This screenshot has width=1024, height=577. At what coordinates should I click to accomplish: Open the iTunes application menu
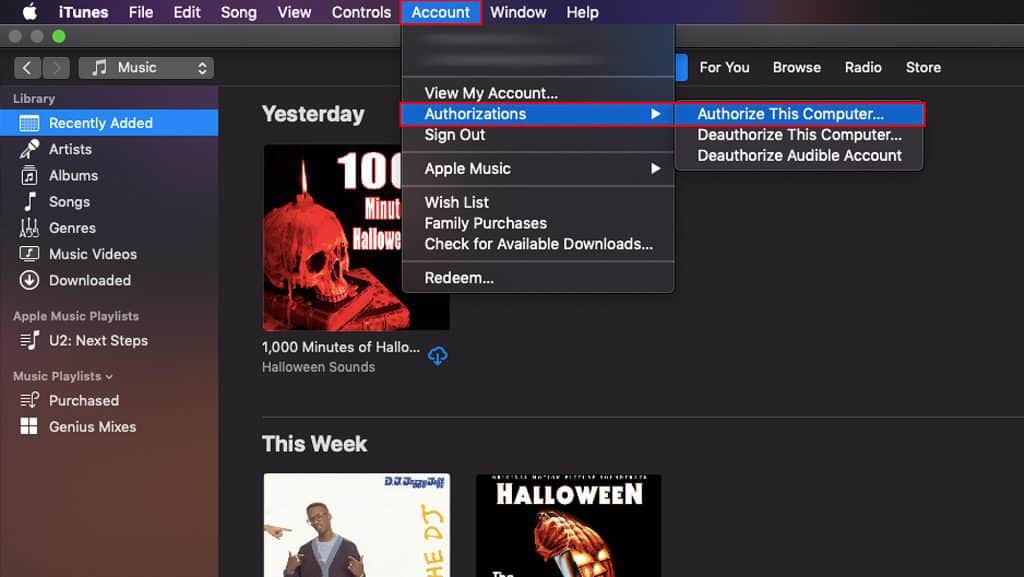84,12
